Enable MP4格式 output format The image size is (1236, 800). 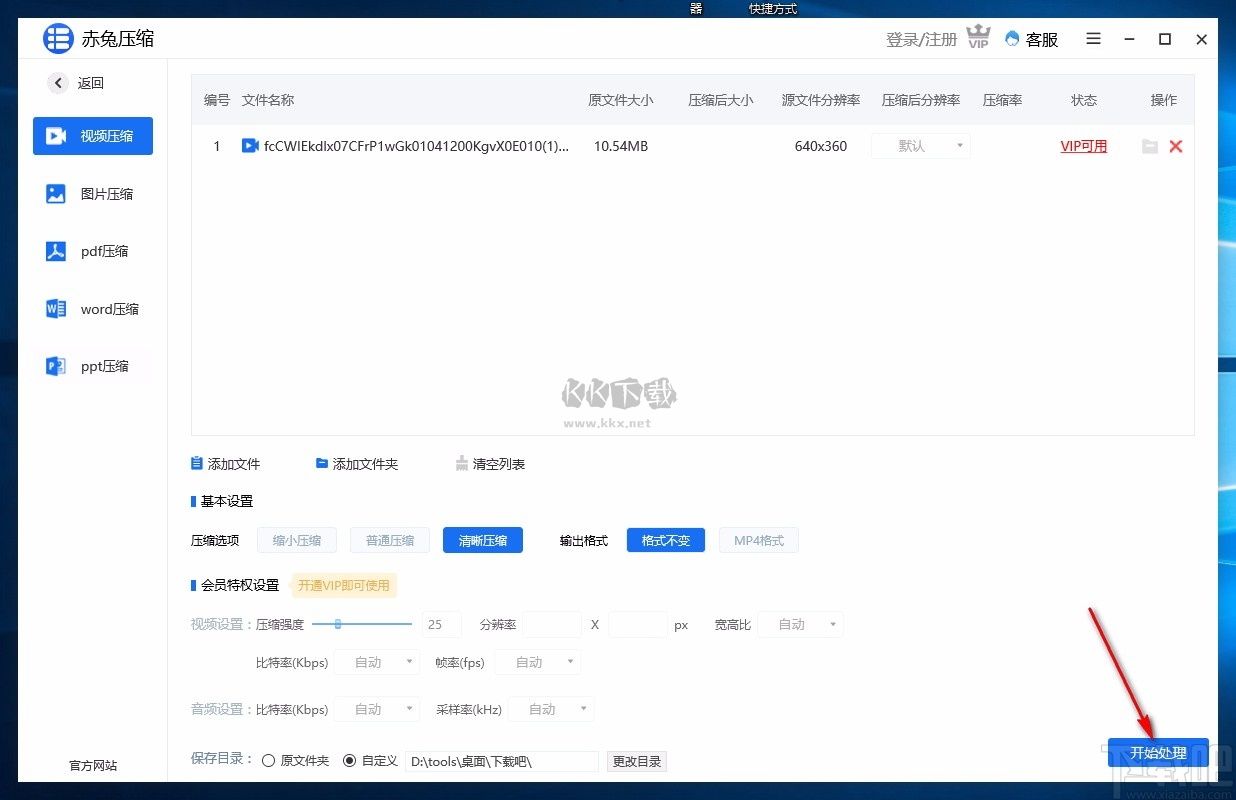point(758,540)
